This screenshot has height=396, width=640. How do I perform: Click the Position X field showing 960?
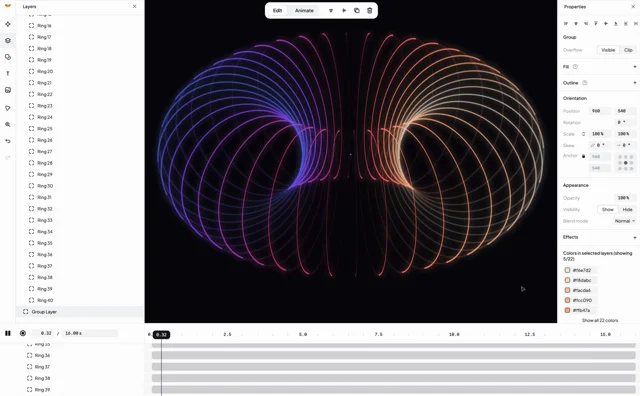point(600,111)
